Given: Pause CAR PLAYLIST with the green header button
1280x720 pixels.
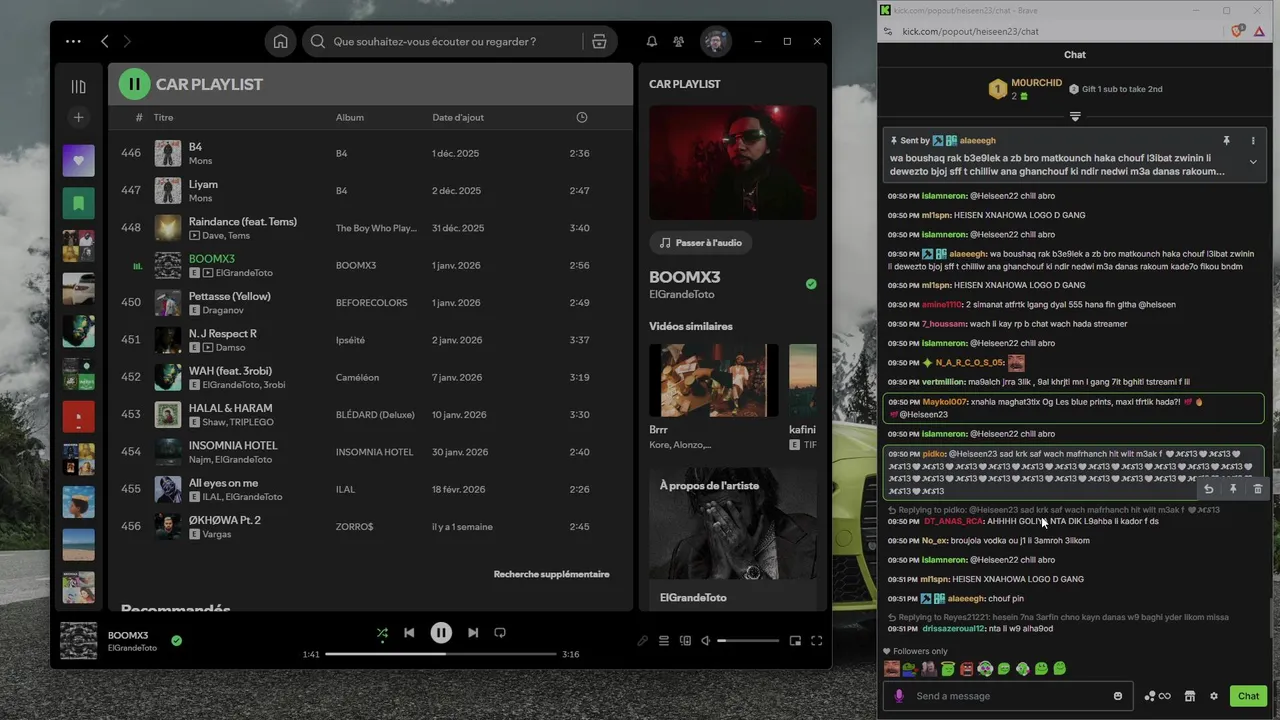Looking at the screenshot, I should click(x=135, y=84).
